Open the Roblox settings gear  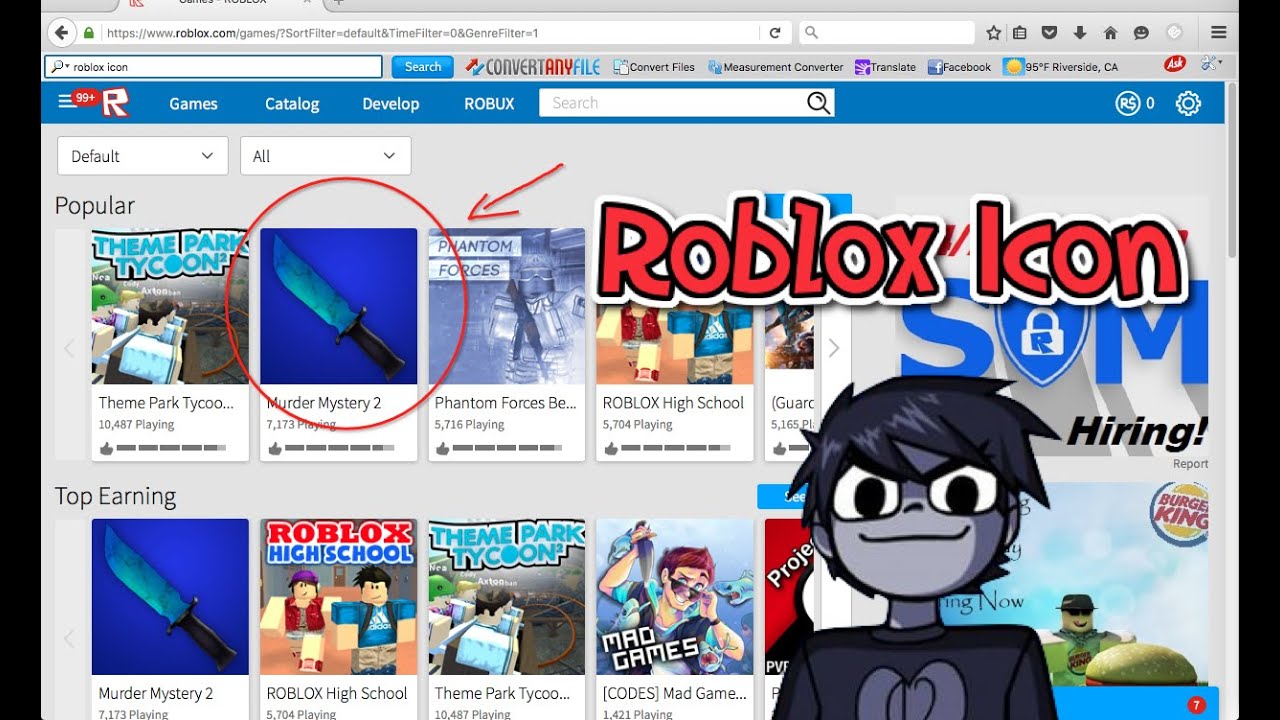coord(1188,103)
